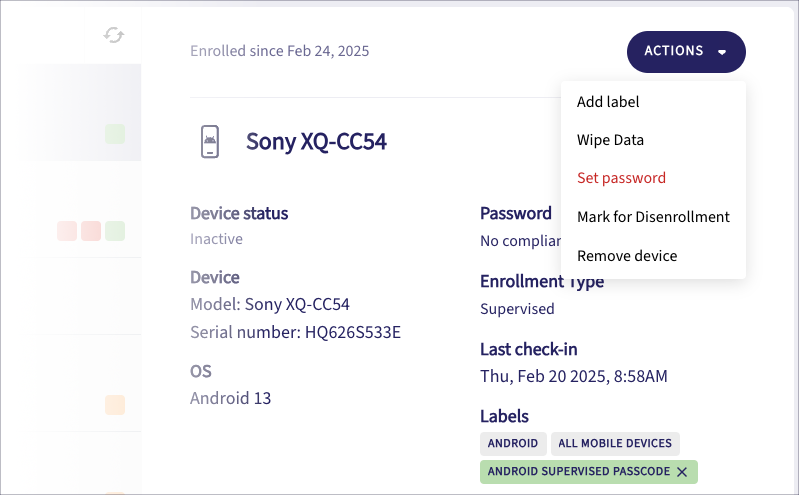This screenshot has width=799, height=495.
Task: Choose Mark for Disenrollment
Action: point(653,217)
